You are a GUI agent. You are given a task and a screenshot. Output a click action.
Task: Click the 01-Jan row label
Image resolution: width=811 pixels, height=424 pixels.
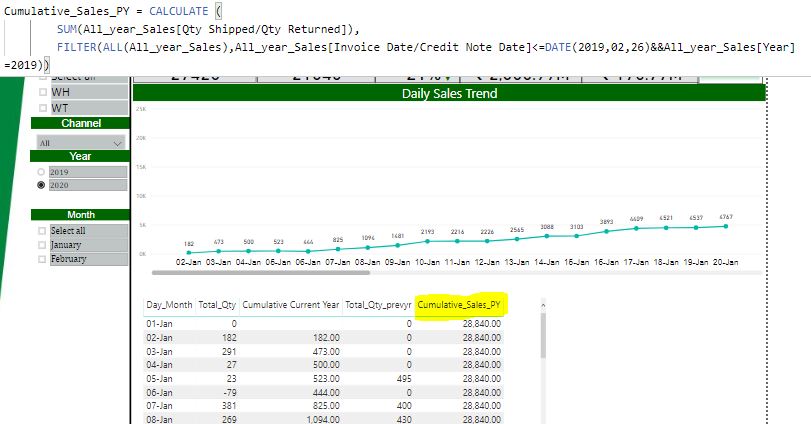[159, 324]
